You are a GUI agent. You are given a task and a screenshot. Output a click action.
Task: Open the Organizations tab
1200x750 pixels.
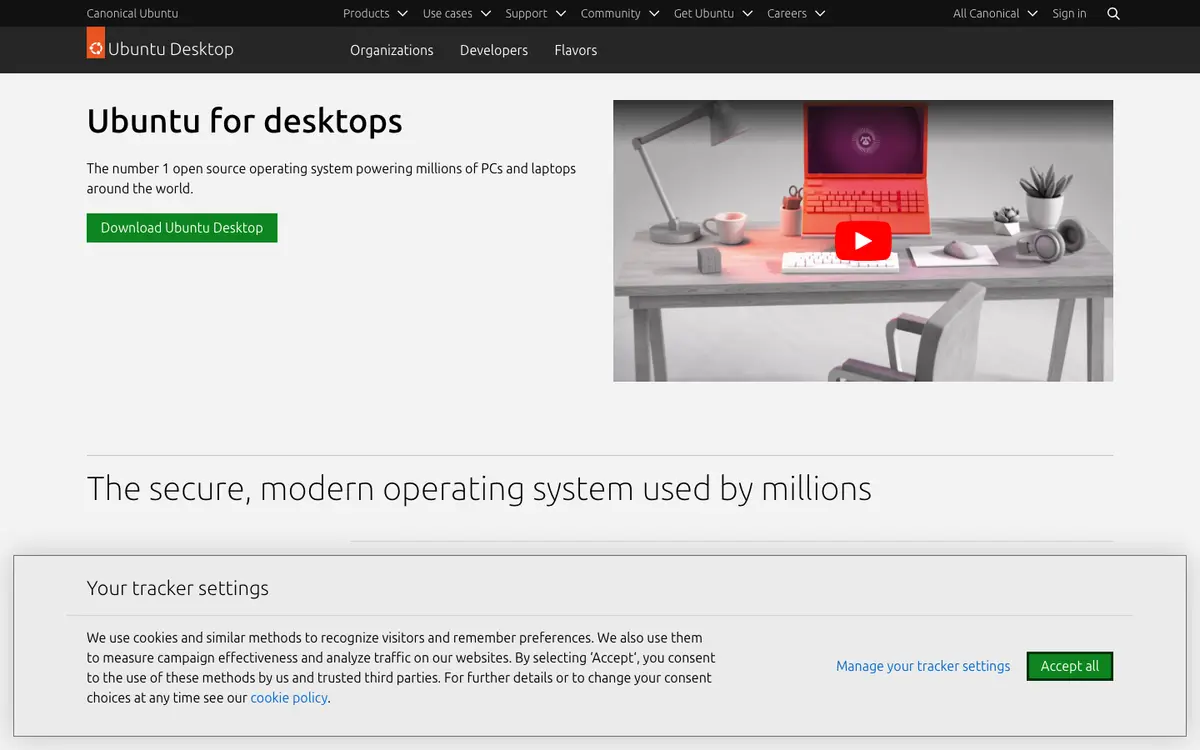[x=392, y=50]
